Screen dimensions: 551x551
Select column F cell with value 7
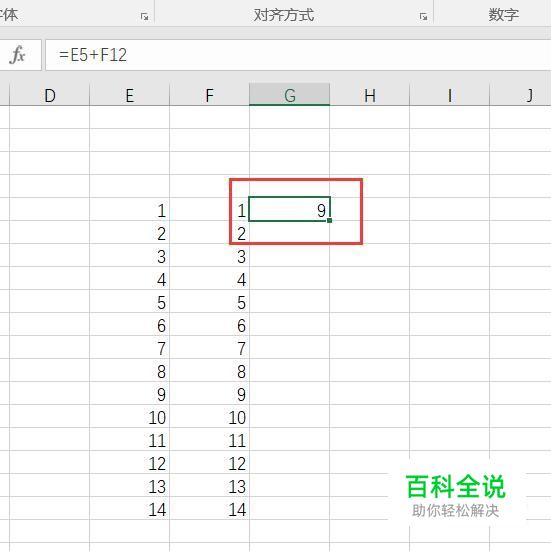[x=209, y=347]
